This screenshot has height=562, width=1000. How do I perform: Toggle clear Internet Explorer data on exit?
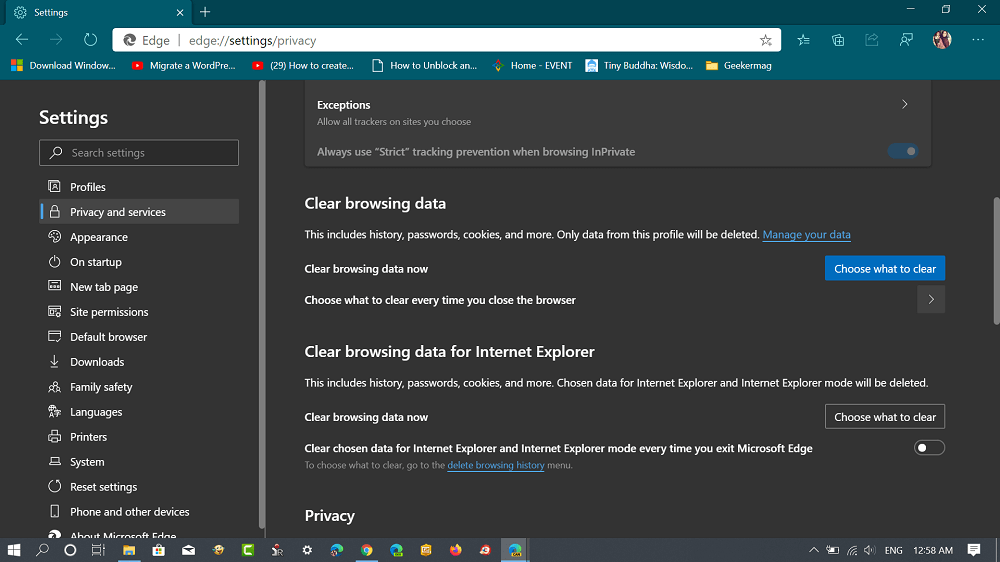coord(929,448)
